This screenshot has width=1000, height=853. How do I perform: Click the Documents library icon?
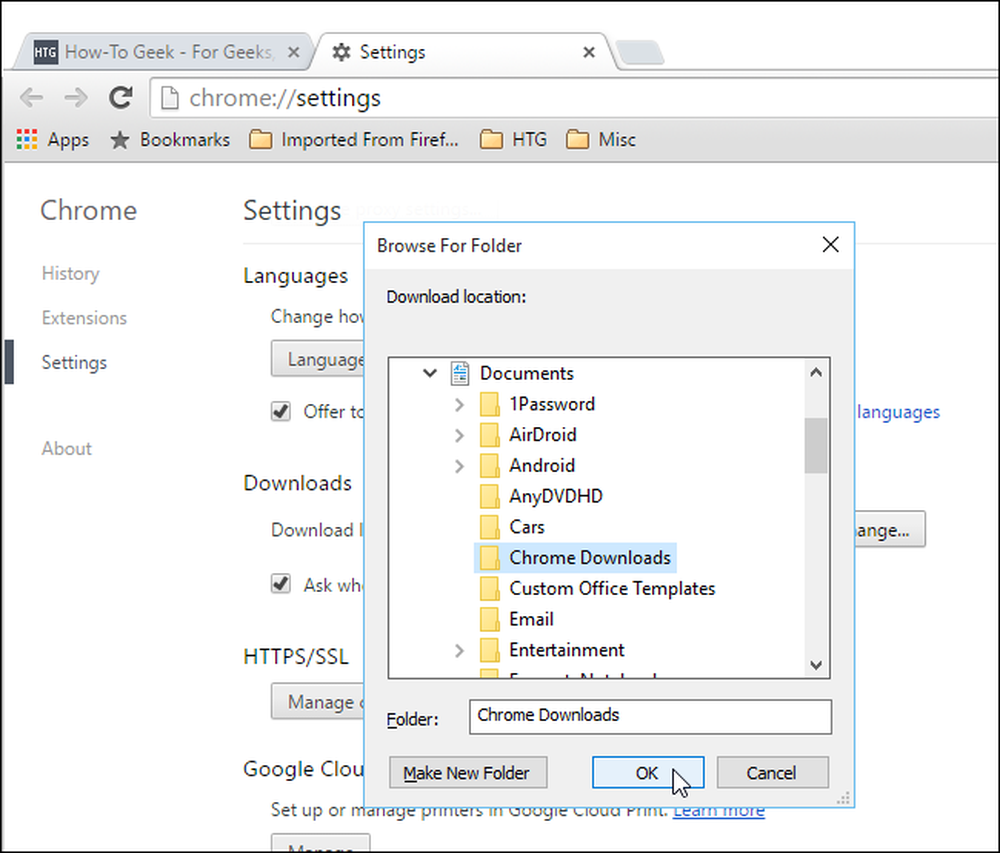click(460, 374)
